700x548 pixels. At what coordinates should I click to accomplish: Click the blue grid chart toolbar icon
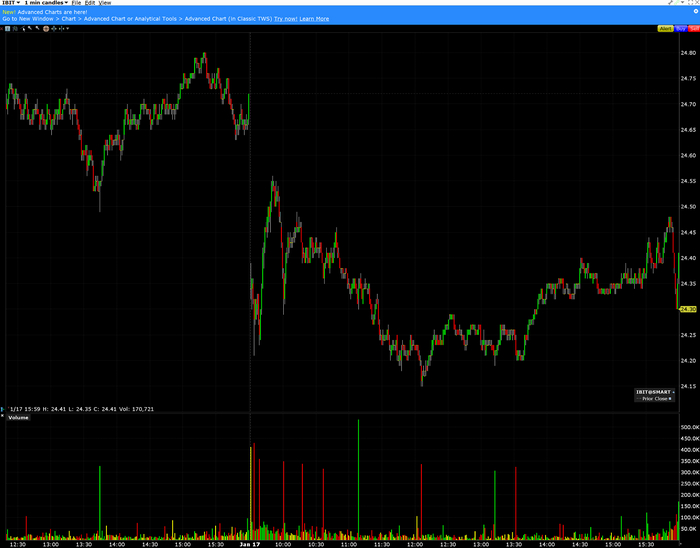tap(8, 29)
